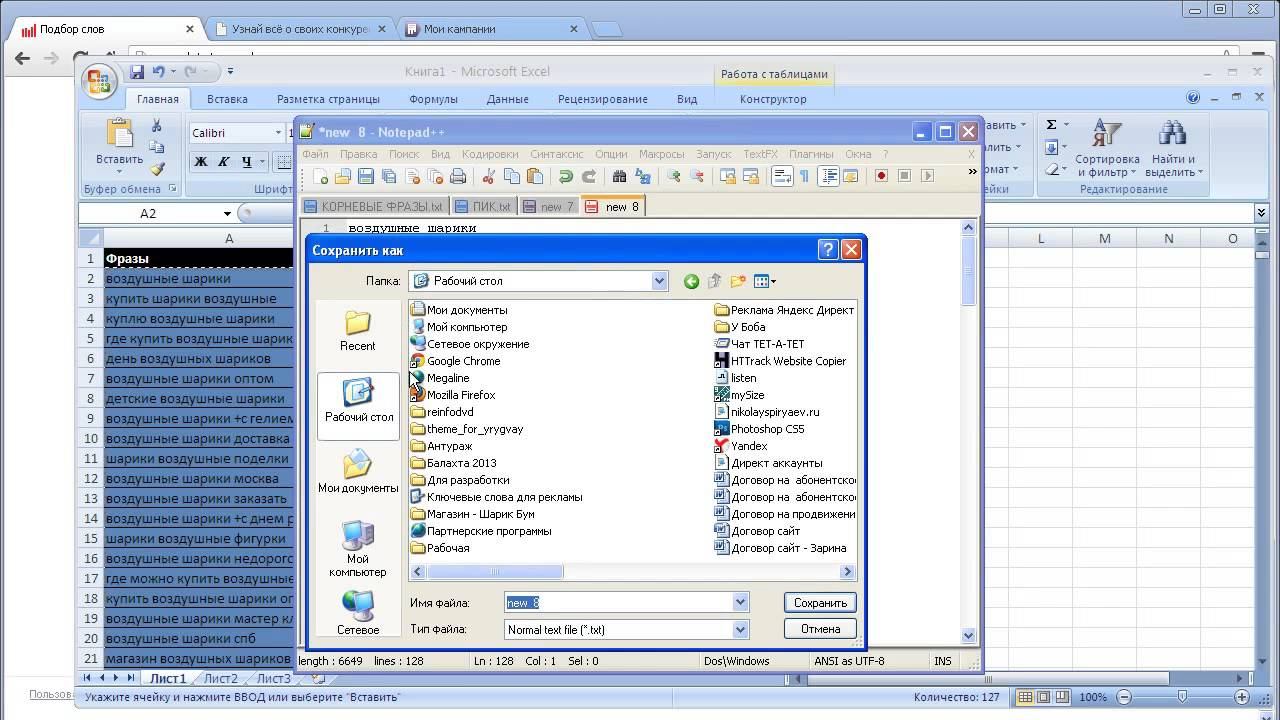Toggle Show All Characters (¶) in Notepad++

click(x=804, y=176)
